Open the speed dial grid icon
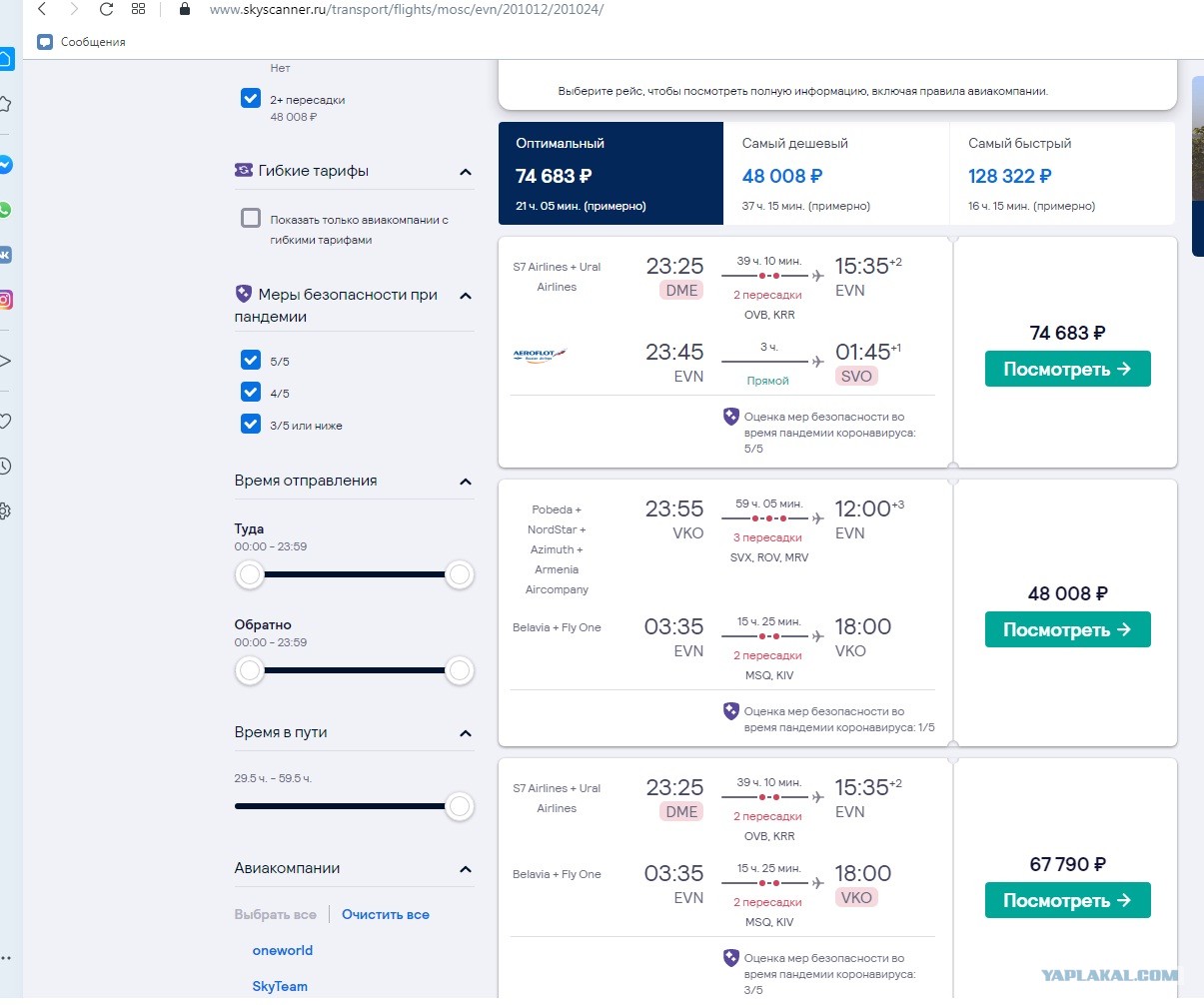 click(x=138, y=9)
